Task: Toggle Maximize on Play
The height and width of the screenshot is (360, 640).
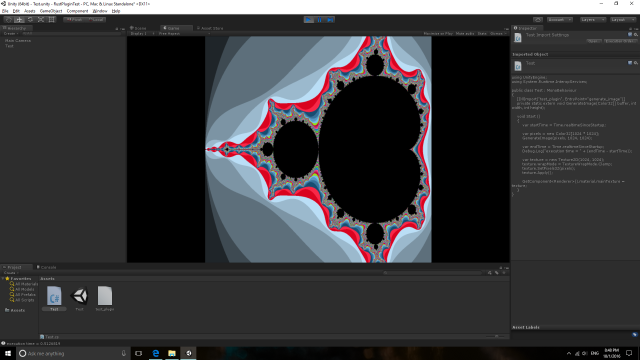Action: (x=438, y=33)
